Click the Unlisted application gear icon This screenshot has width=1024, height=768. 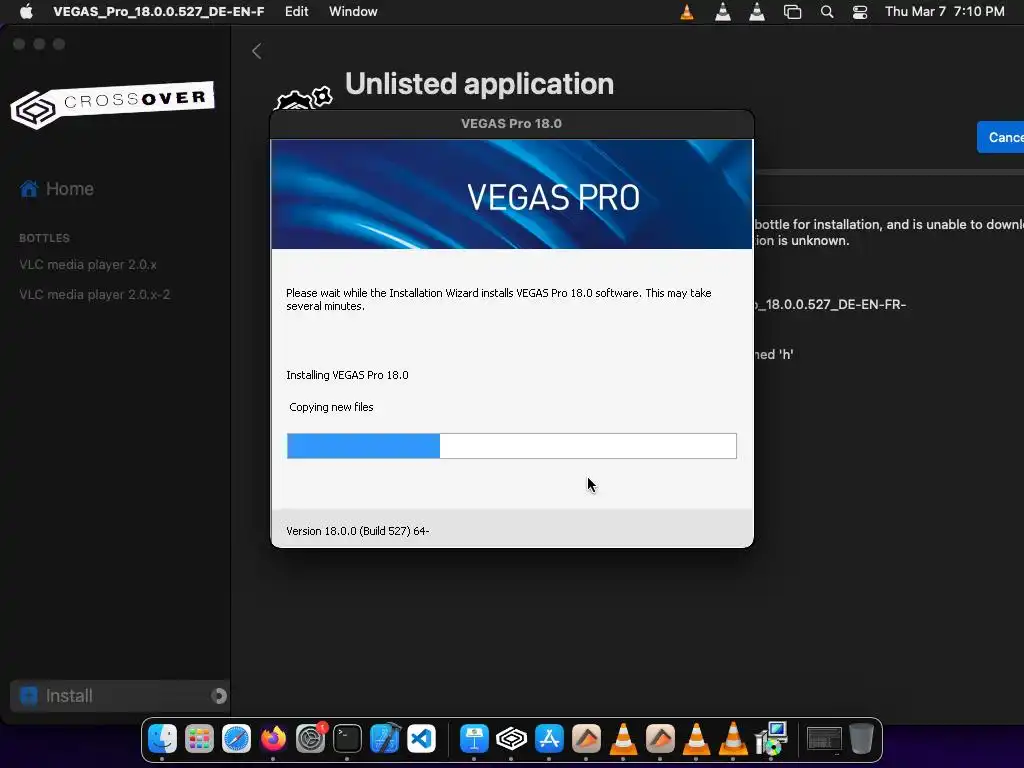(x=303, y=99)
